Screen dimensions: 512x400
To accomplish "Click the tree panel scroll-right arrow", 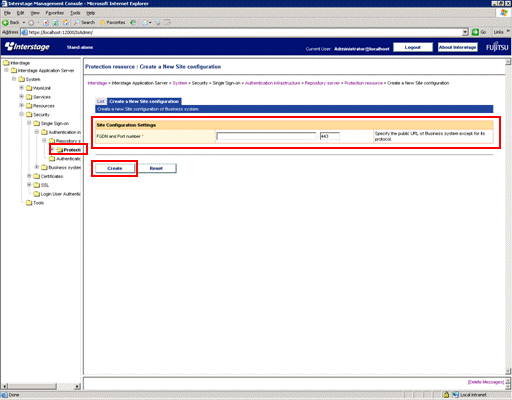I will click(x=77, y=386).
